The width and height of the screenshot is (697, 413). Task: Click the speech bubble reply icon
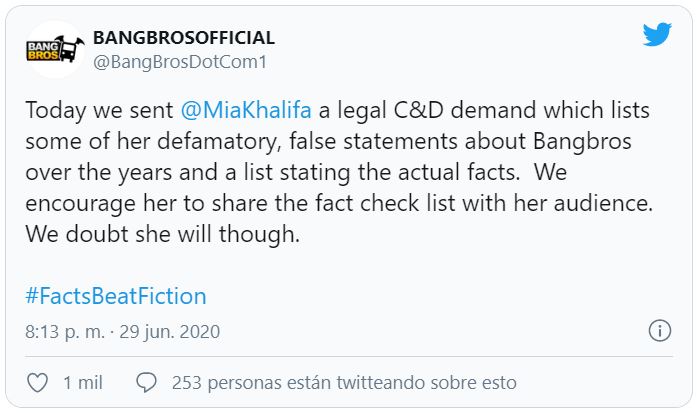coord(146,382)
